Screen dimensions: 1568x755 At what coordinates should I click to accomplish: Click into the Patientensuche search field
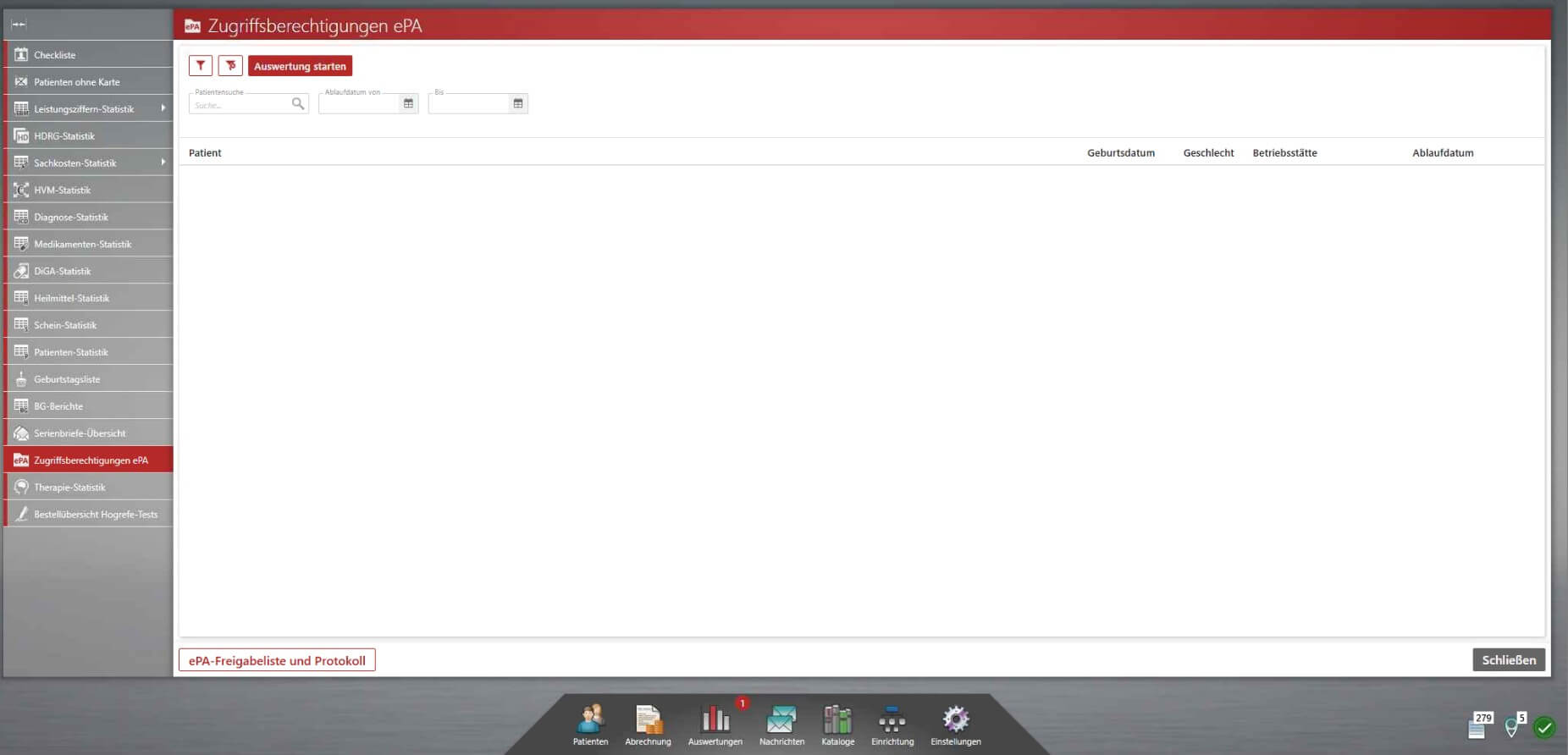point(240,105)
